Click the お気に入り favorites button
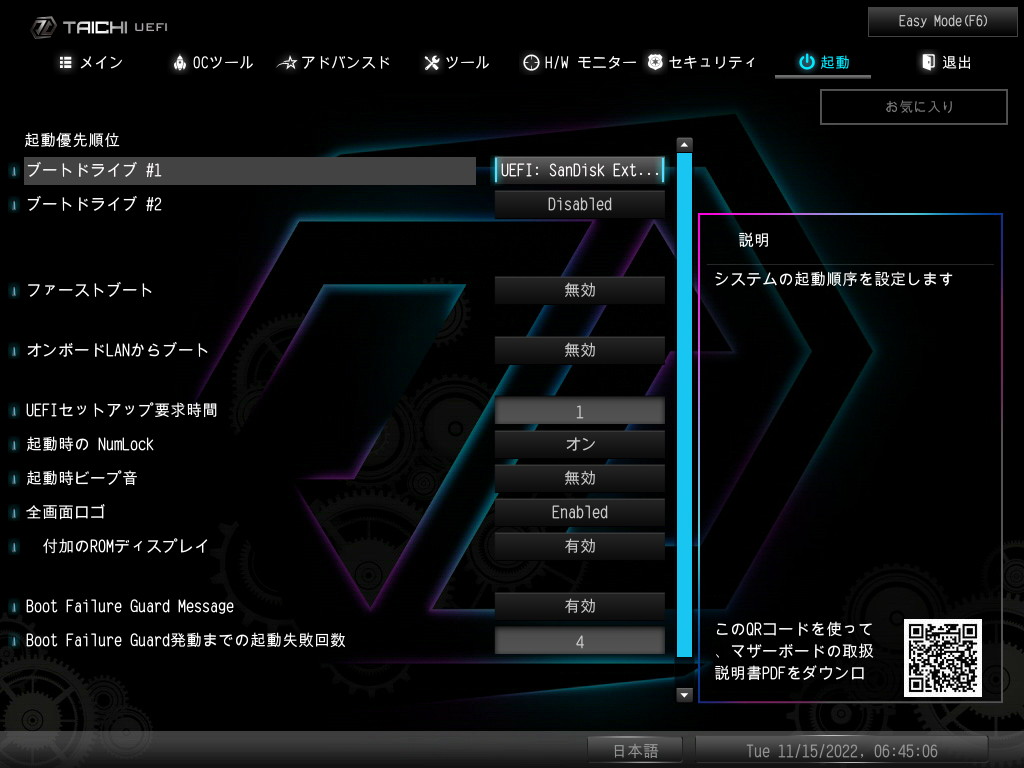 pyautogui.click(x=912, y=106)
